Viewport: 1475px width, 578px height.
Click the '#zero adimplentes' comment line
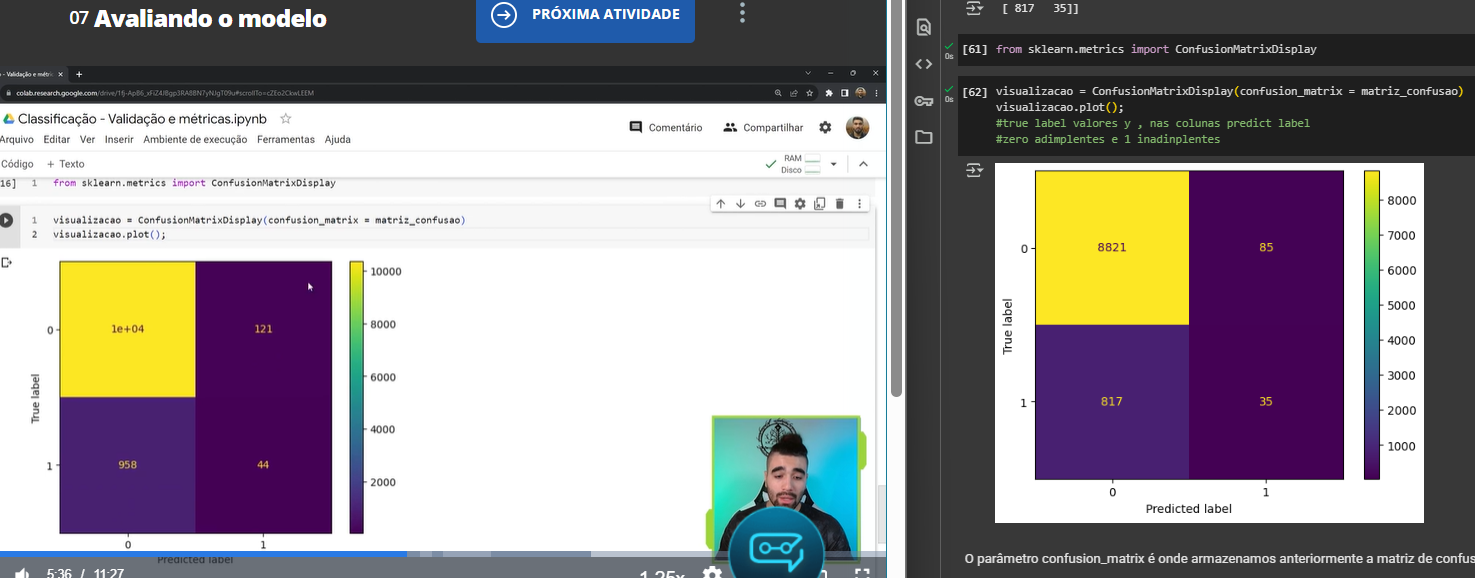pos(1108,139)
